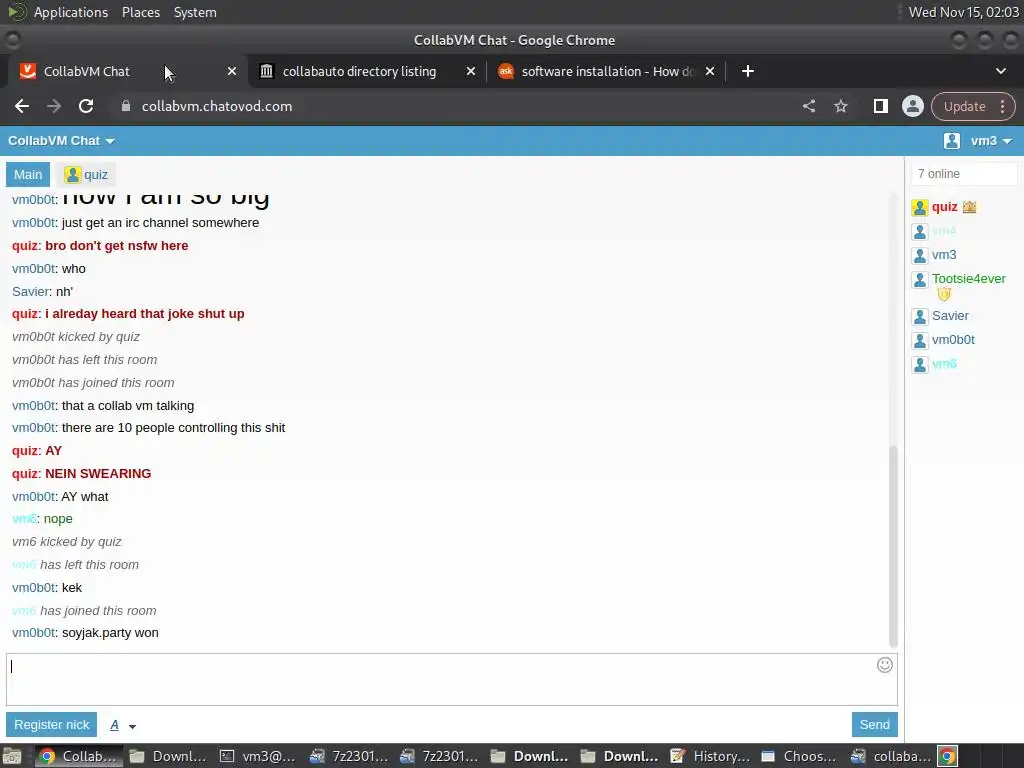Image resolution: width=1024 pixels, height=768 pixels.
Task: Open the quiz private chat tab
Action: click(86, 174)
